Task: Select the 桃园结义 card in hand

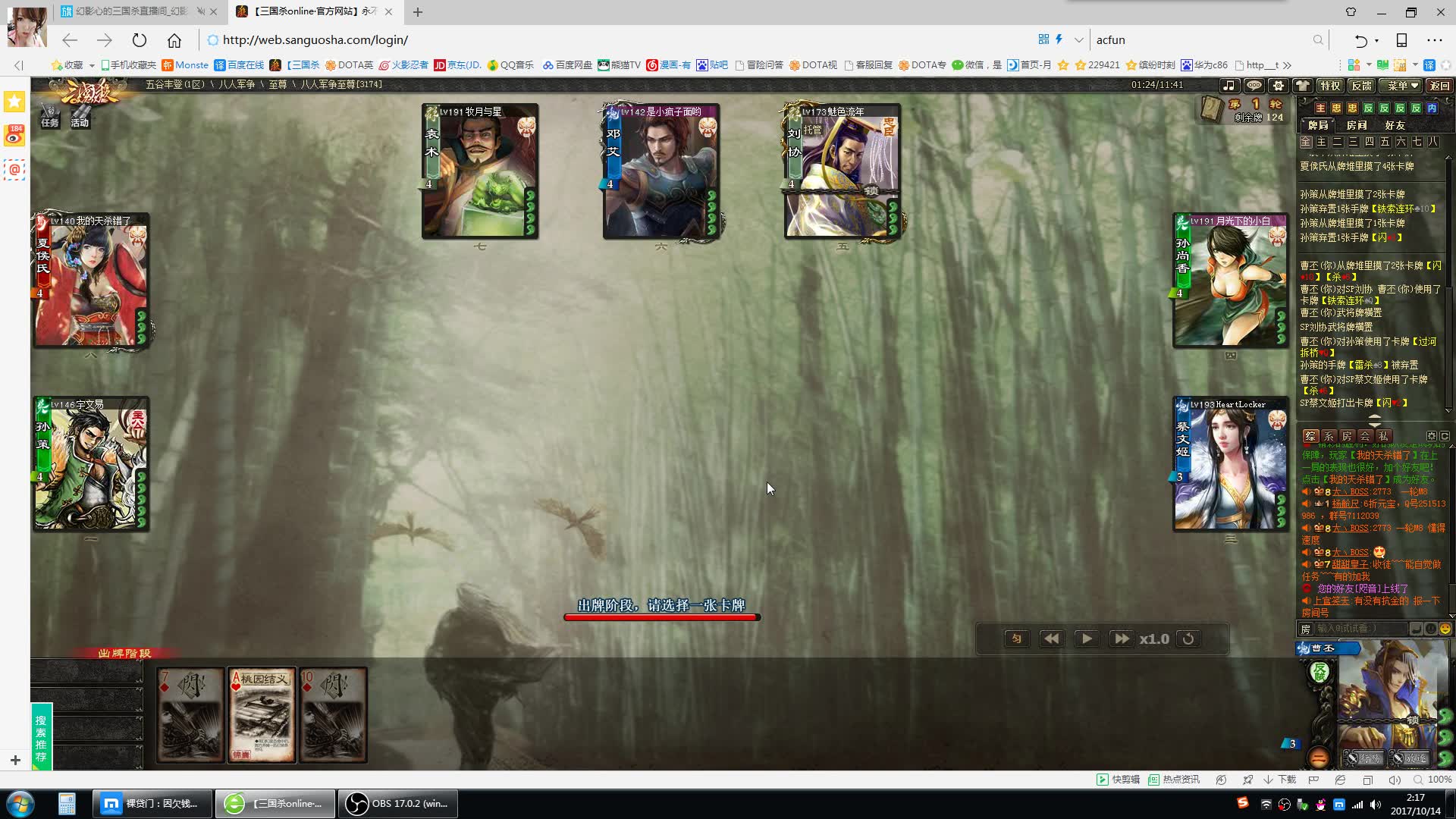Action: (x=262, y=715)
